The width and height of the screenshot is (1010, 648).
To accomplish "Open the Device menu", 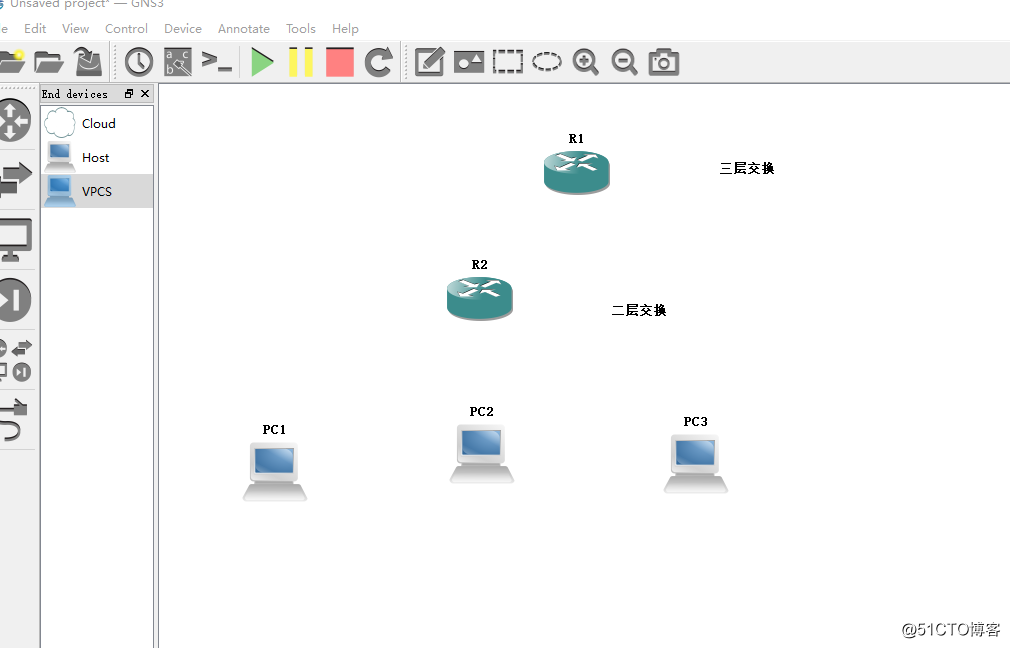I will (x=183, y=29).
